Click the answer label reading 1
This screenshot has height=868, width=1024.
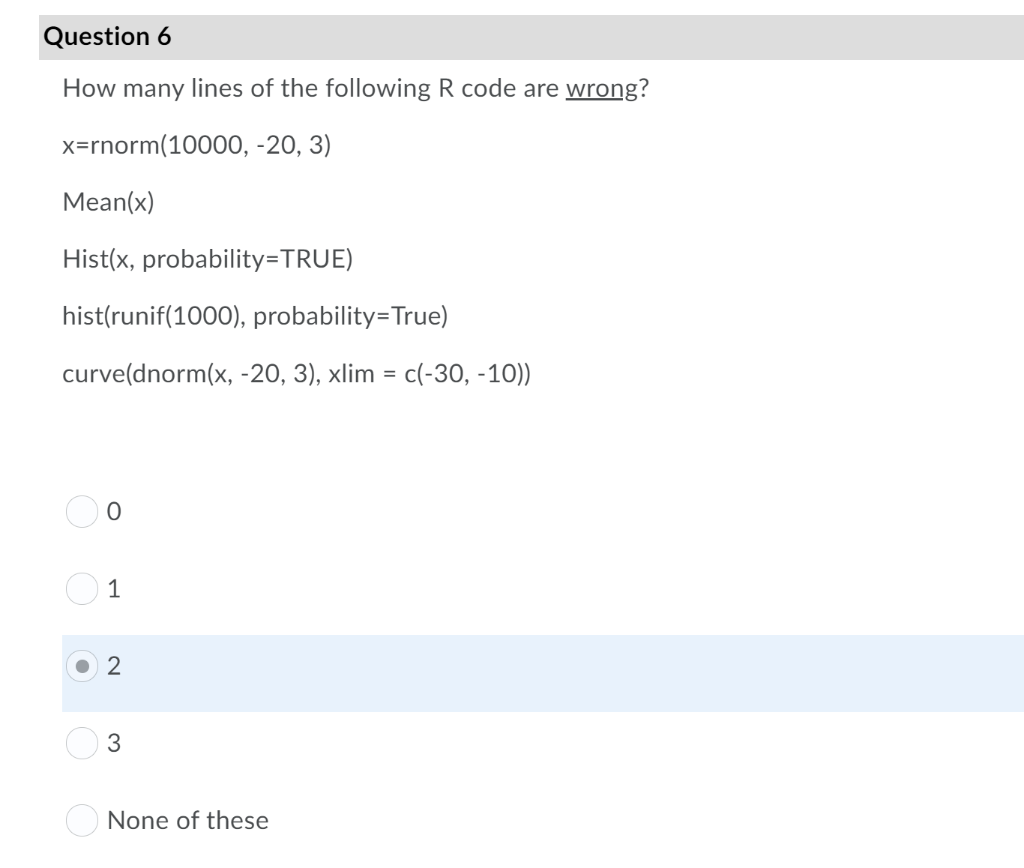coord(112,590)
